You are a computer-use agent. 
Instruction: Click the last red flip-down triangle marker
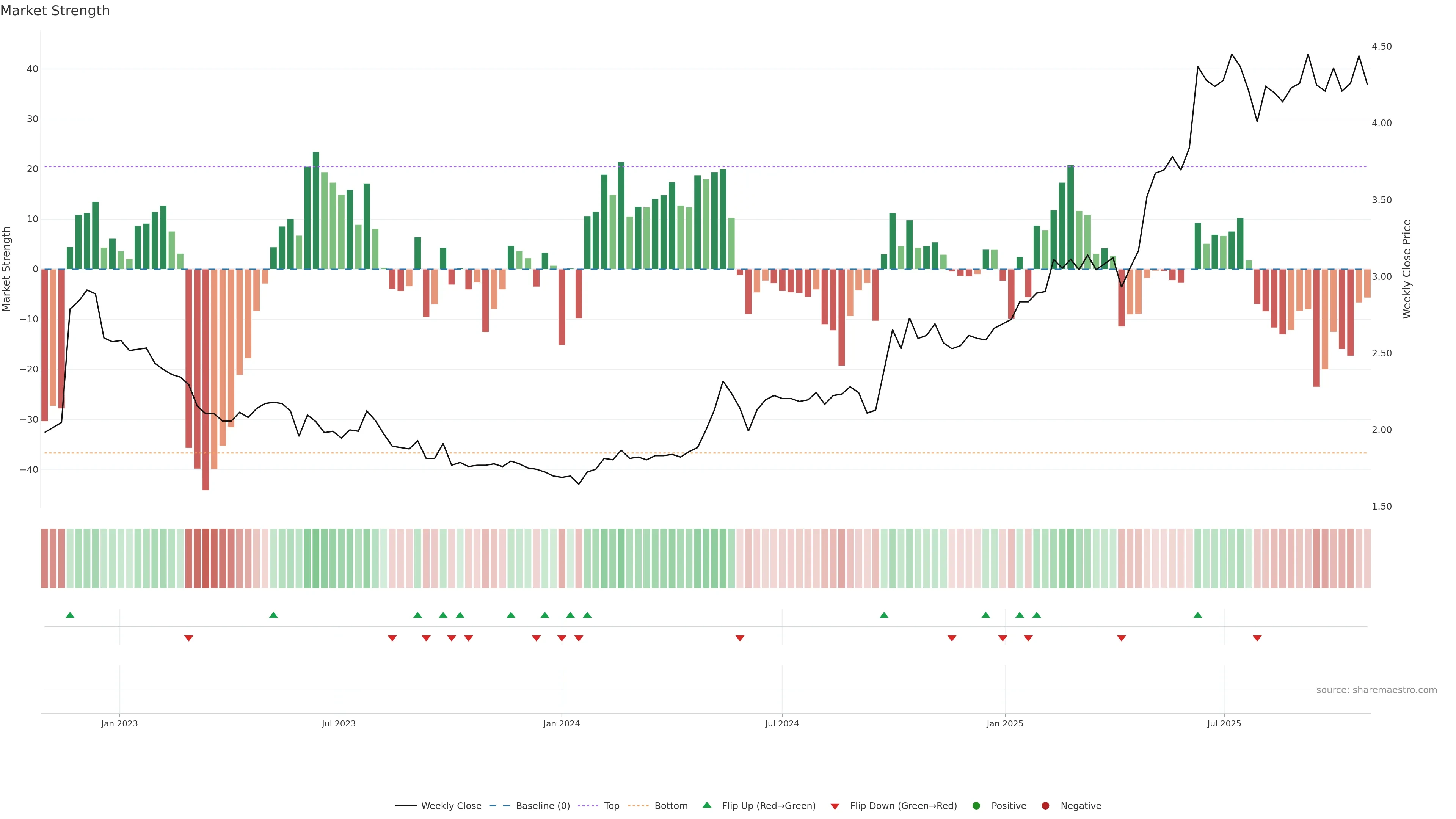tap(1257, 638)
